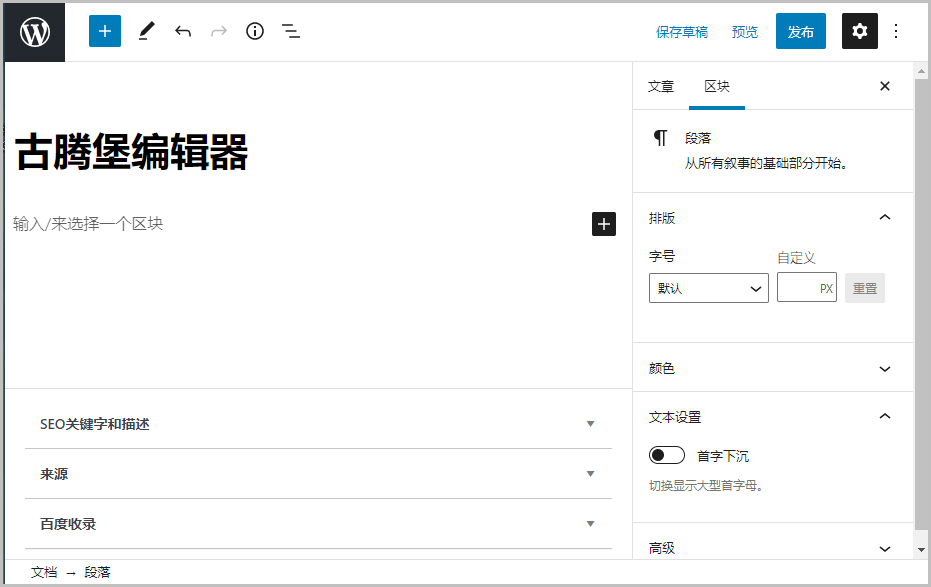Open the block inserter plus button
931x587 pixels.
pos(105,31)
